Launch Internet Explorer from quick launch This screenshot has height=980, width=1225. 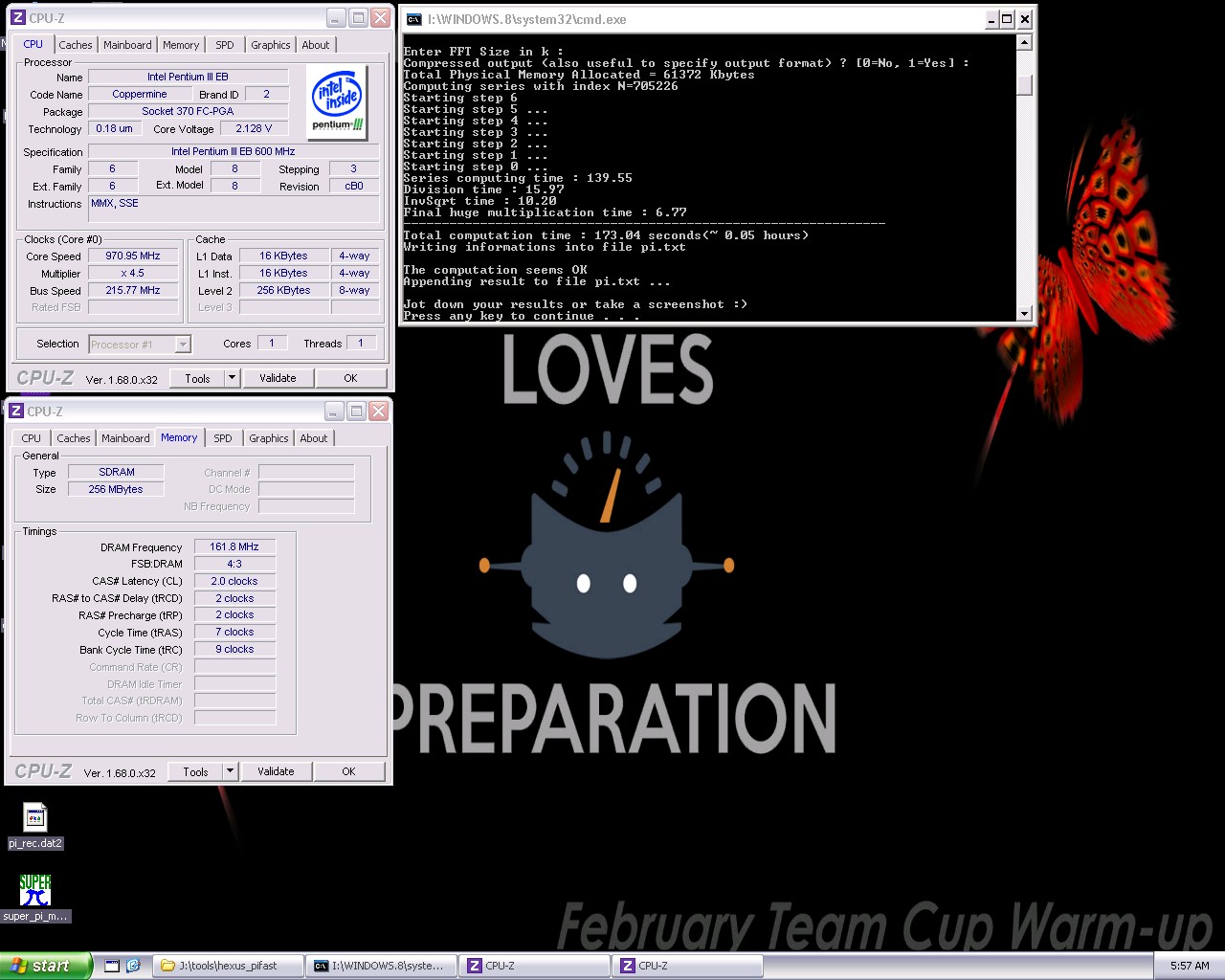point(133,966)
